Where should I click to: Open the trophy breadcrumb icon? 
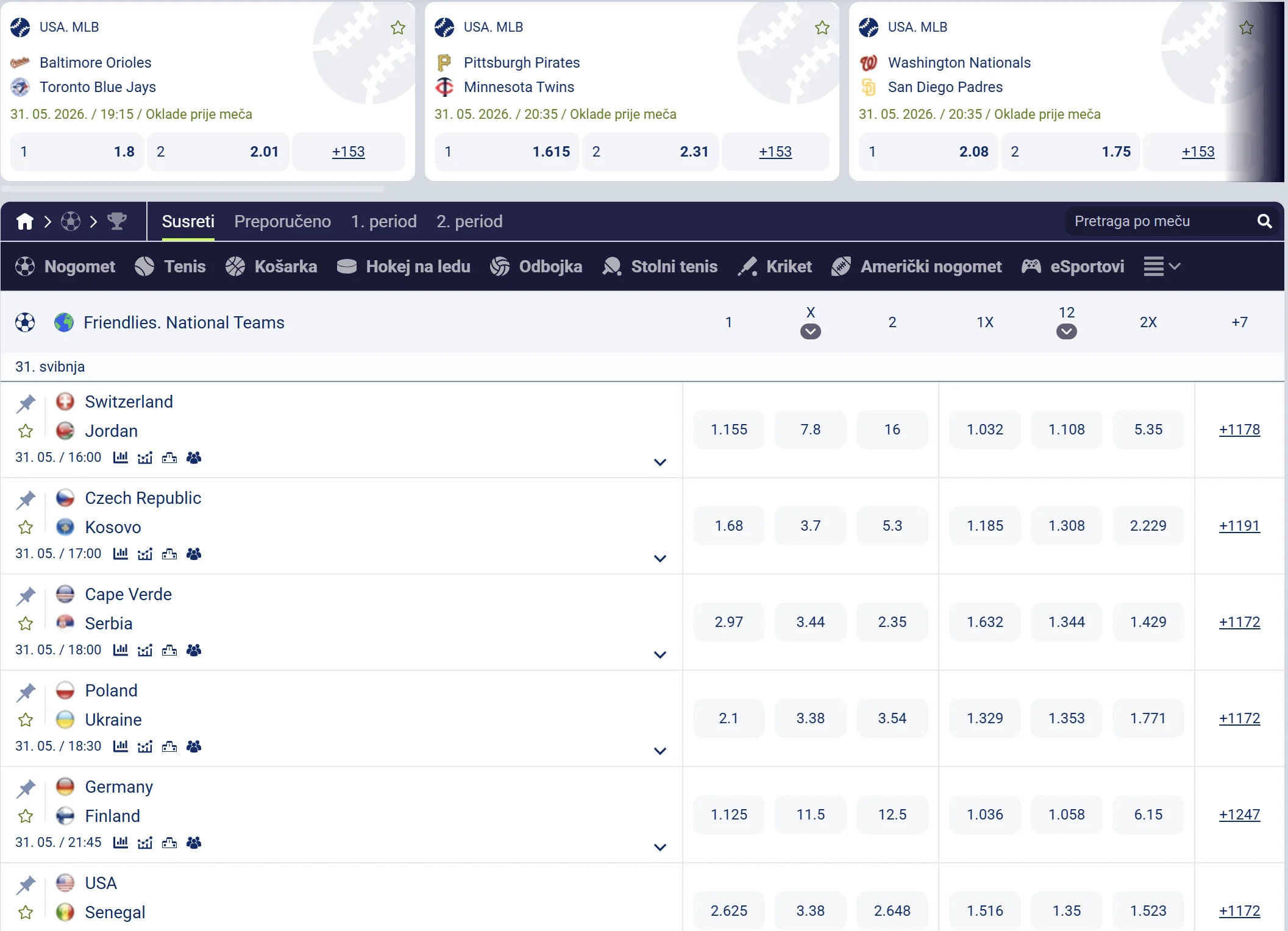coord(117,221)
